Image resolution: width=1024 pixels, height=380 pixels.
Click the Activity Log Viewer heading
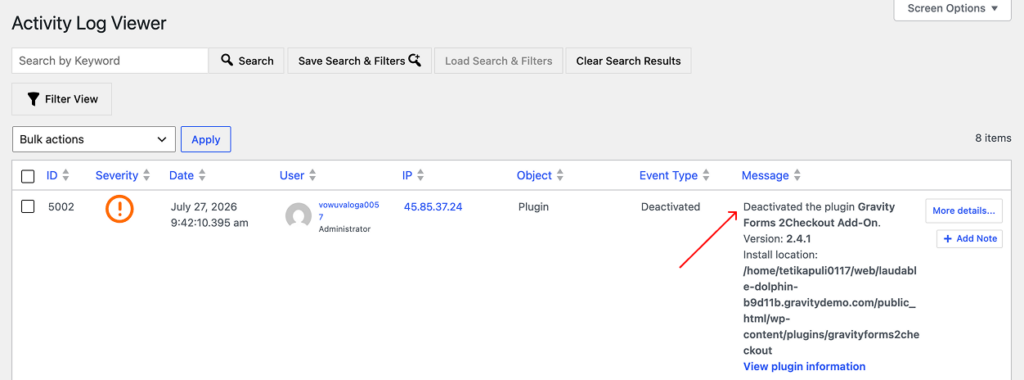[x=89, y=24]
